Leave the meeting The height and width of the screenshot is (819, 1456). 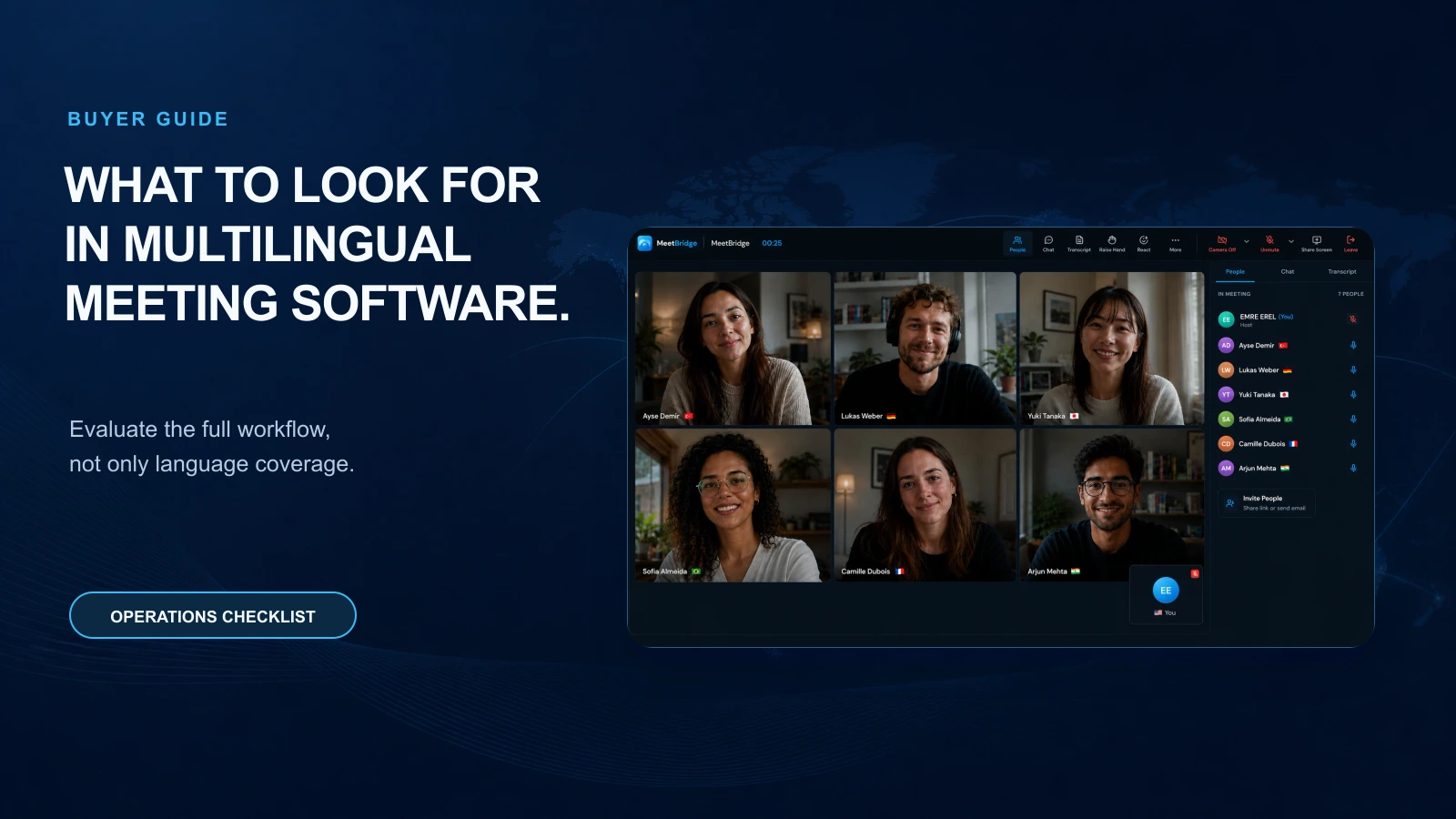(x=1350, y=243)
